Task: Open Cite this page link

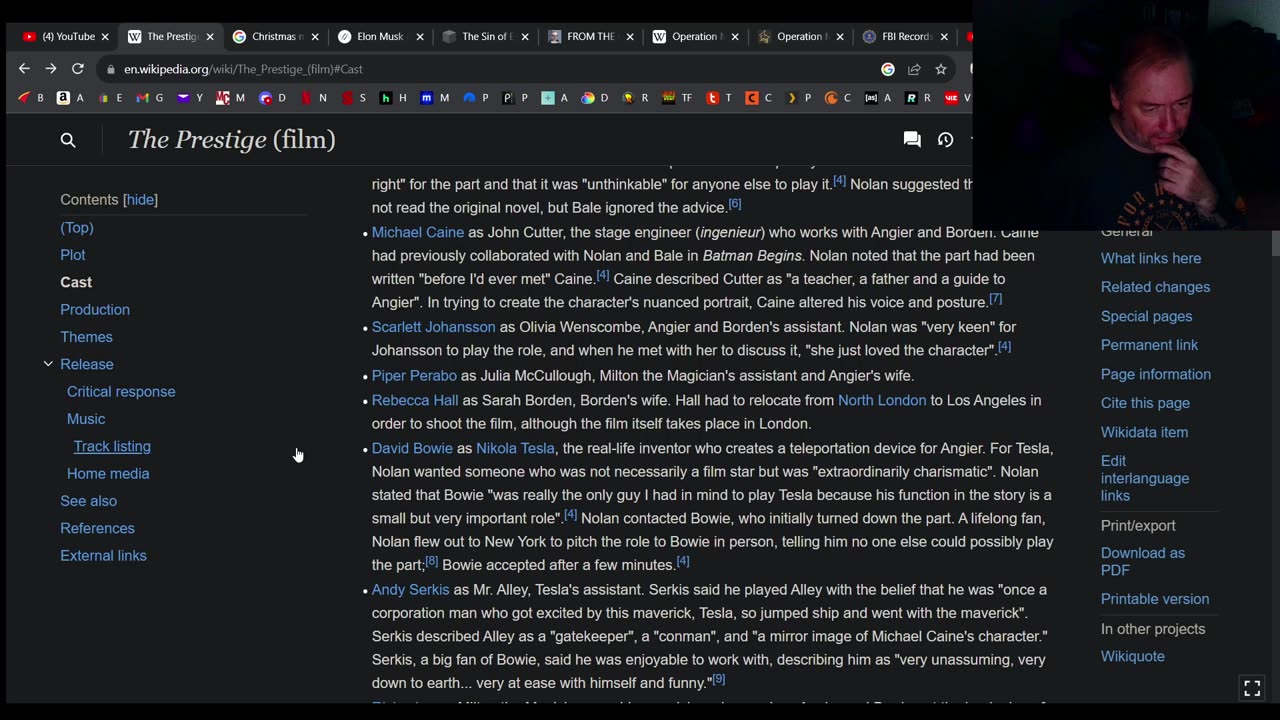Action: click(x=1145, y=403)
